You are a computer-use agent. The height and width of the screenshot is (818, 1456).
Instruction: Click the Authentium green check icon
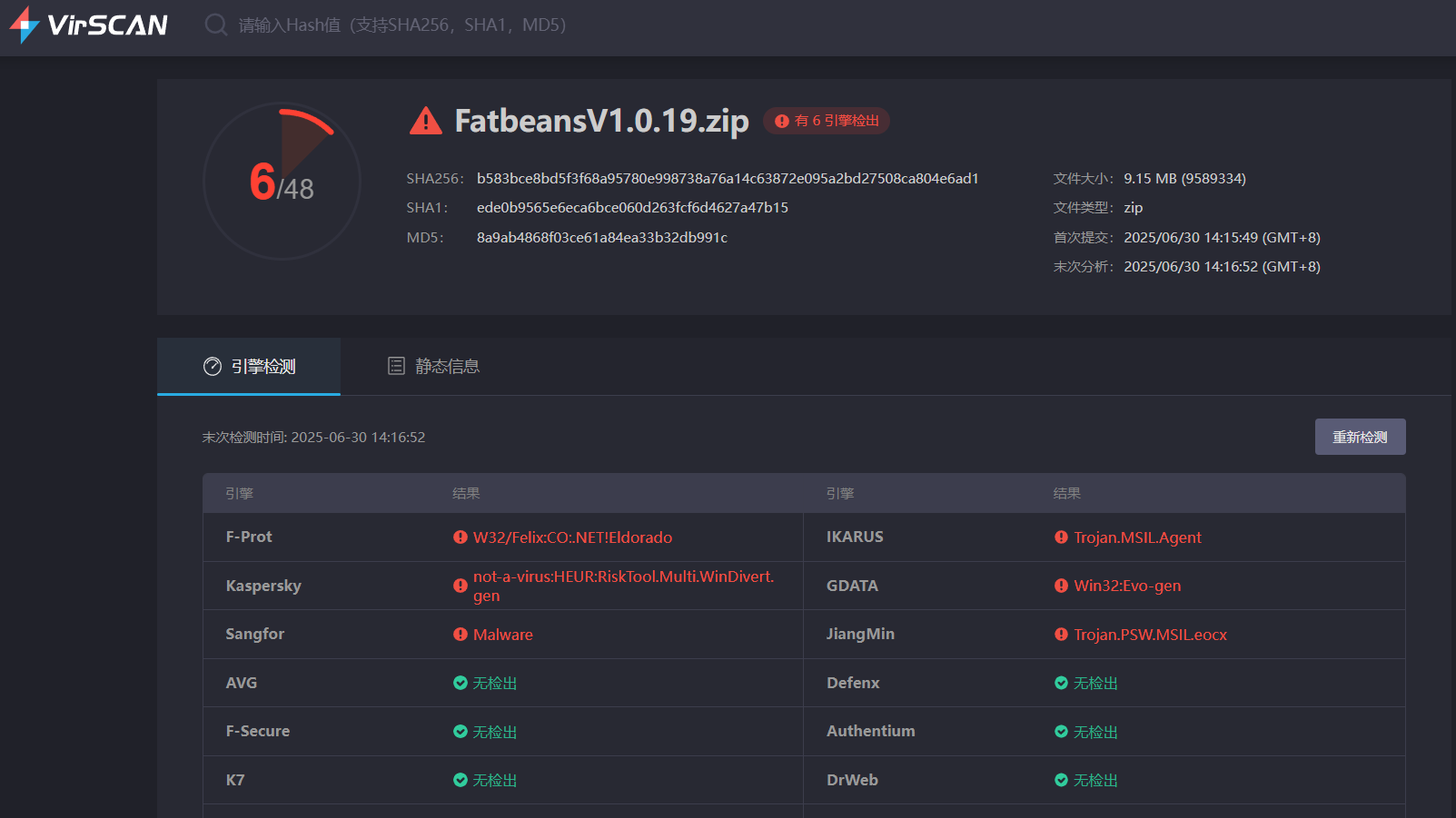1061,732
